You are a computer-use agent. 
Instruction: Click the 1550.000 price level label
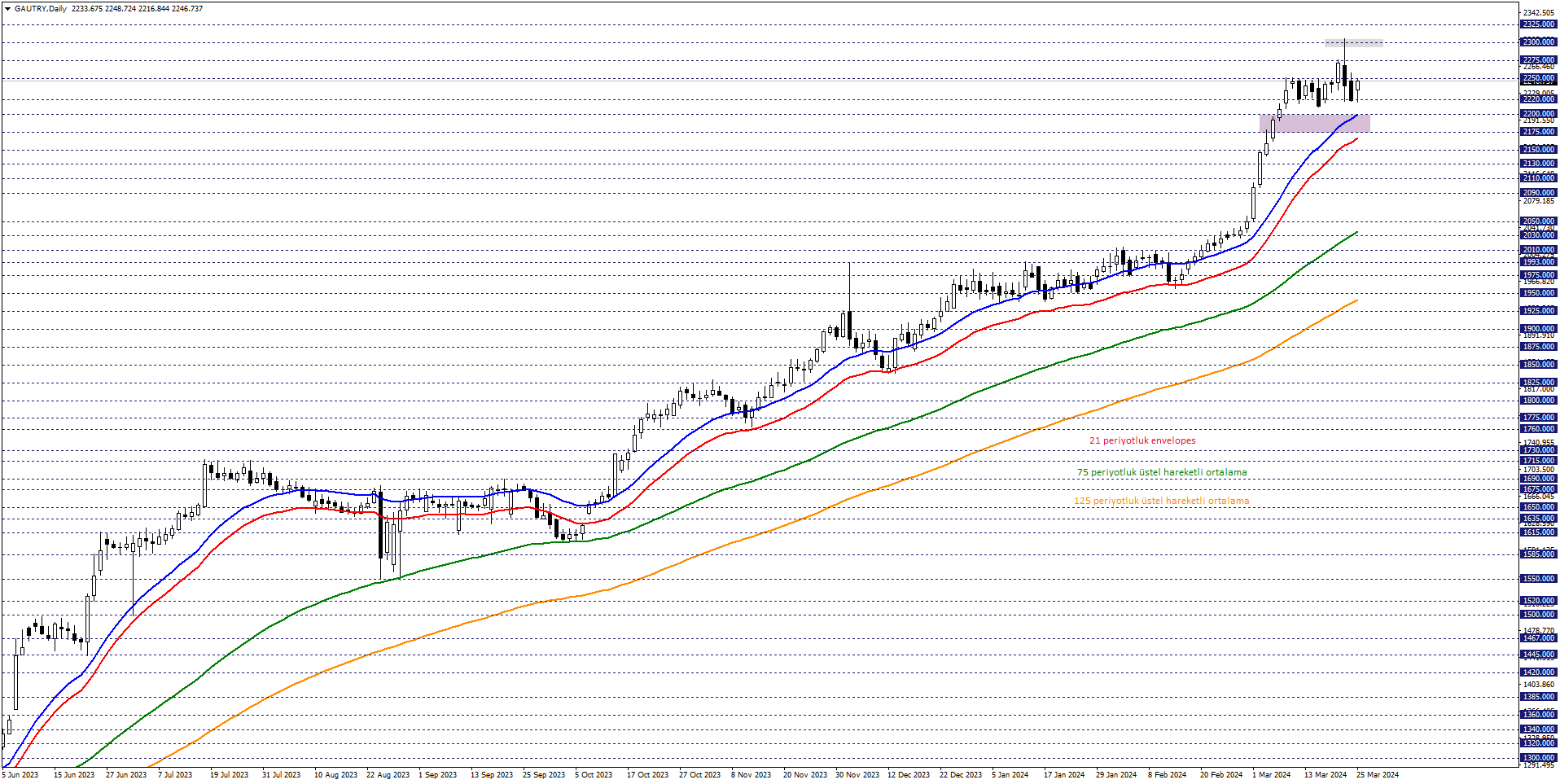1538,579
